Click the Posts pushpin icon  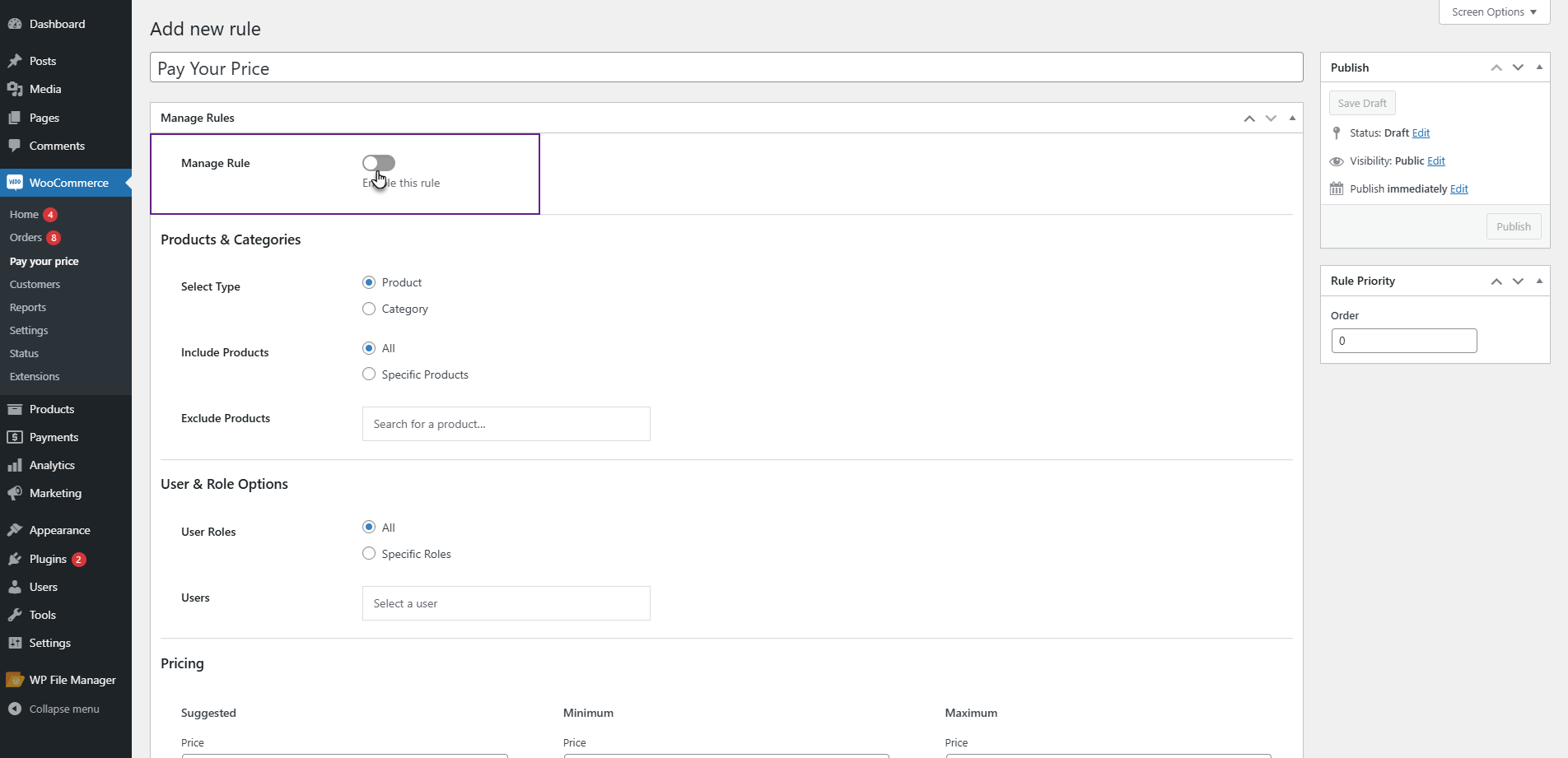15,61
